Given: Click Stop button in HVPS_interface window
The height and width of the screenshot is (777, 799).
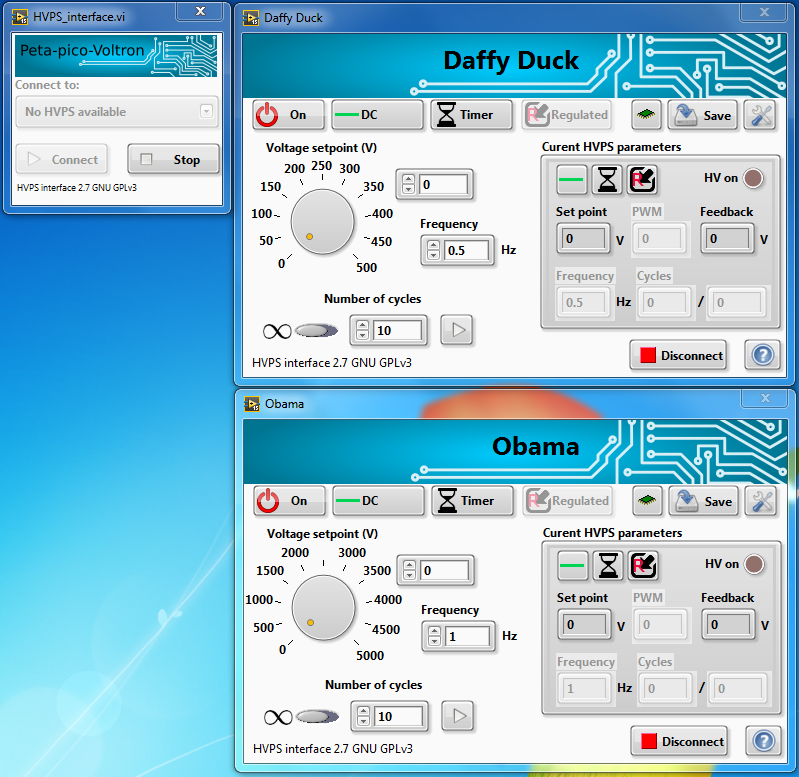Looking at the screenshot, I should click(173, 159).
